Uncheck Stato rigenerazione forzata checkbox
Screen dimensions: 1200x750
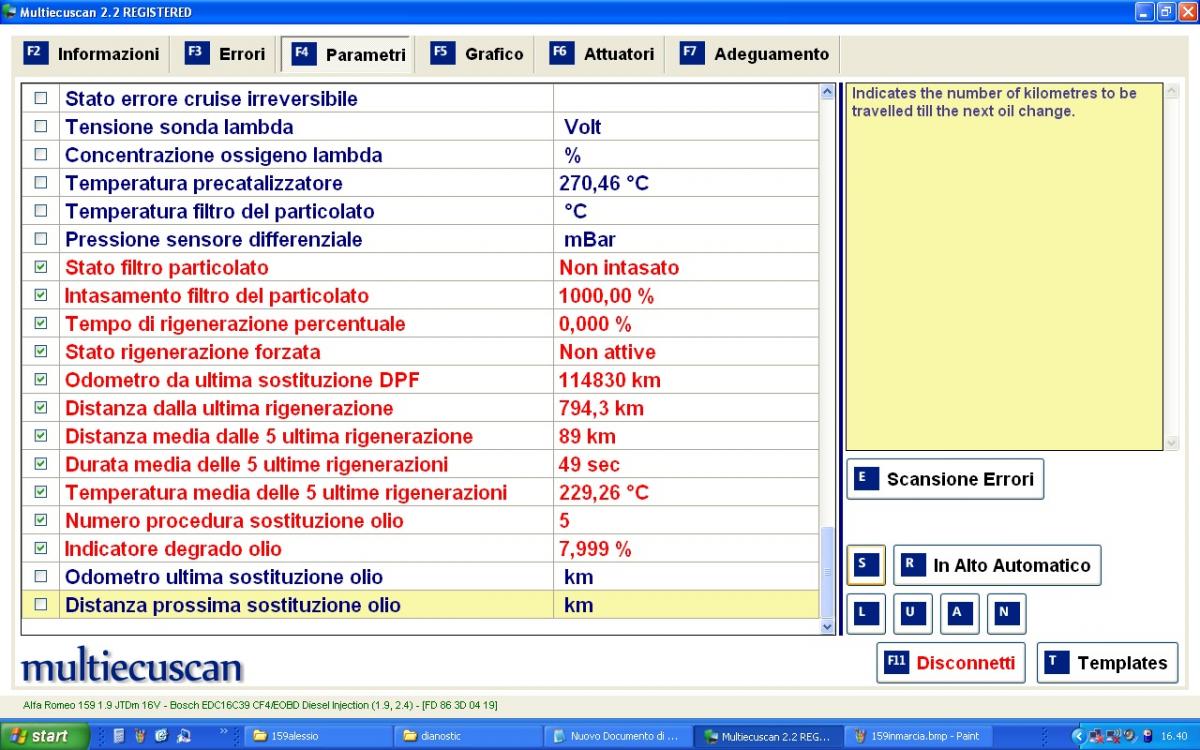[x=41, y=351]
